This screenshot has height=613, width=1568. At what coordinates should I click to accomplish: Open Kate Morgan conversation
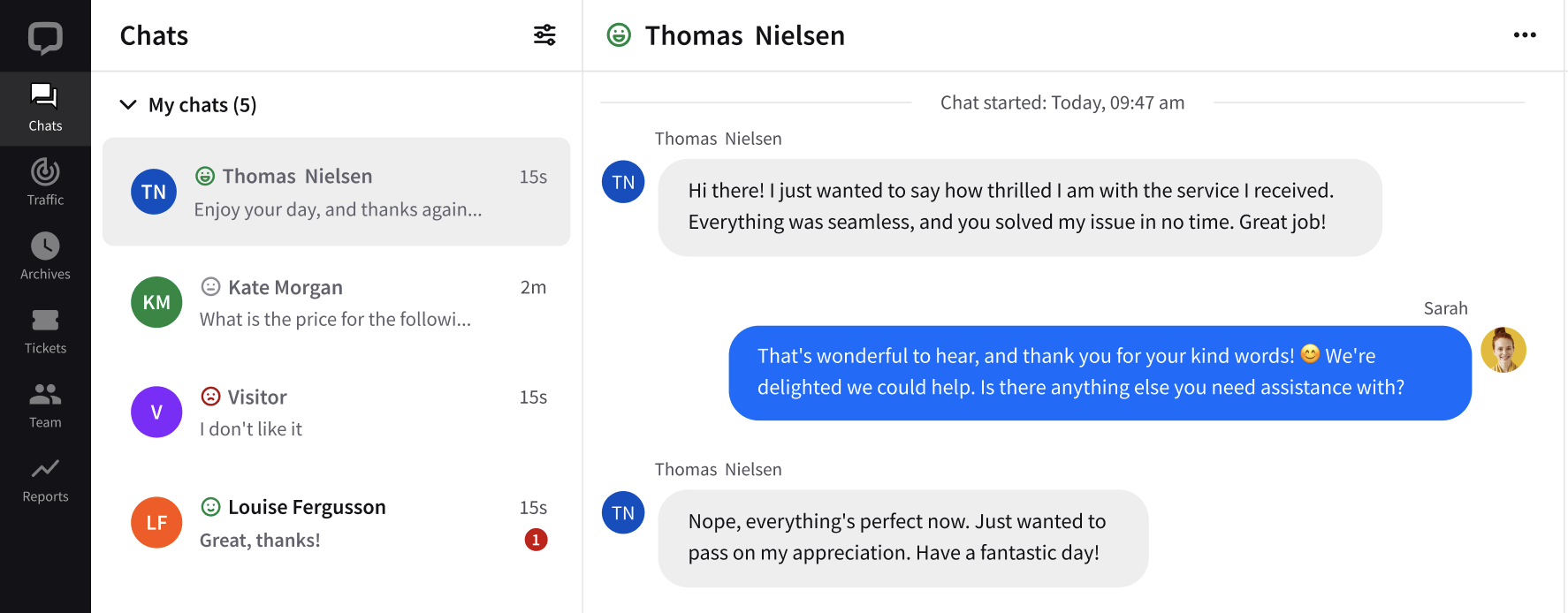pos(337,302)
